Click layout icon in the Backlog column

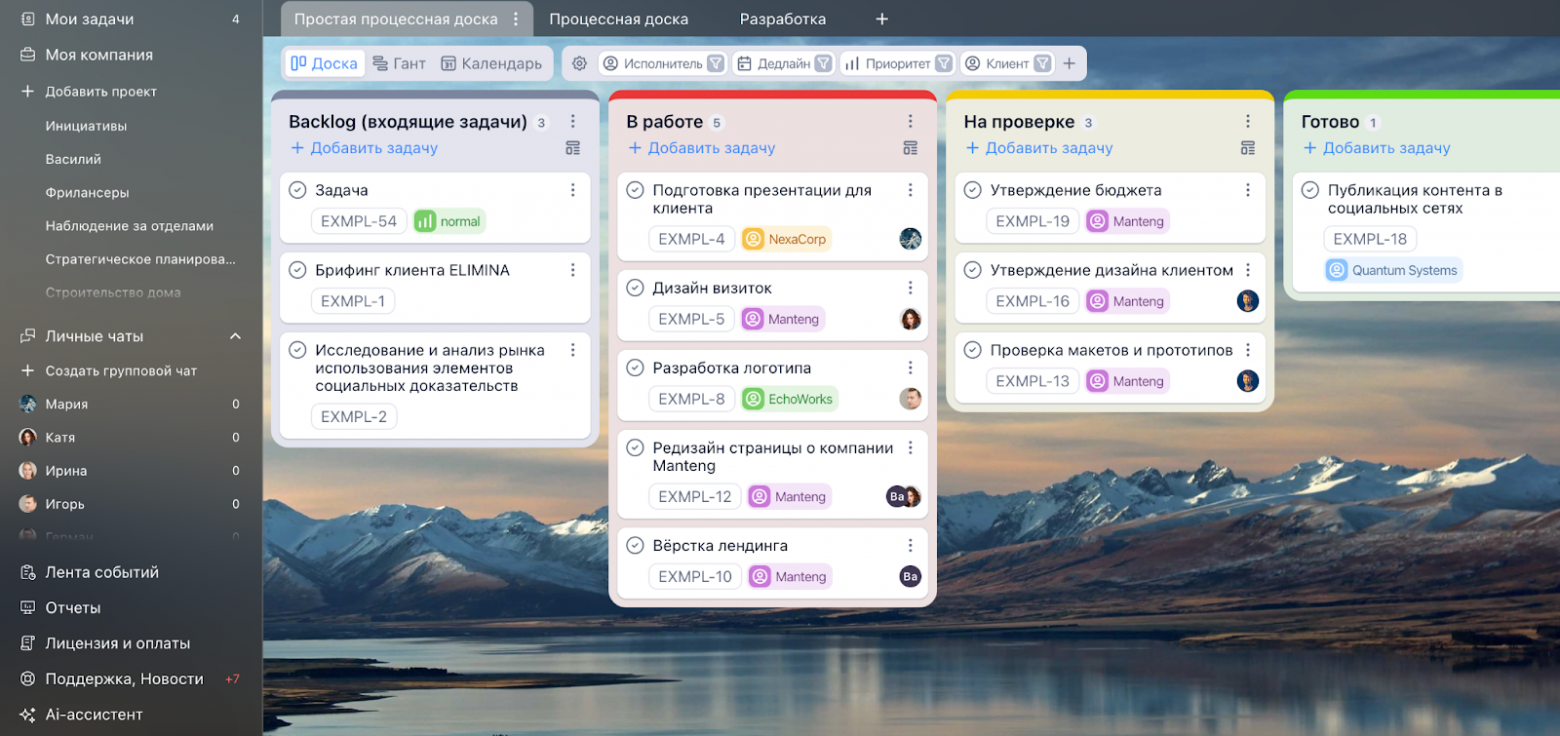(x=572, y=148)
